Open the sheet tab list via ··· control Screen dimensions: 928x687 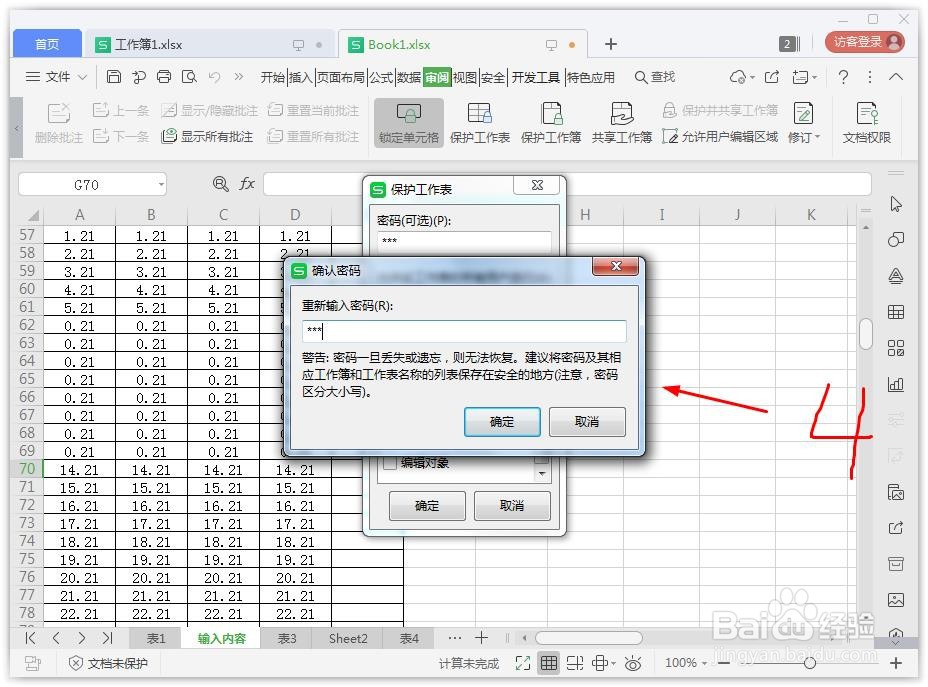455,638
